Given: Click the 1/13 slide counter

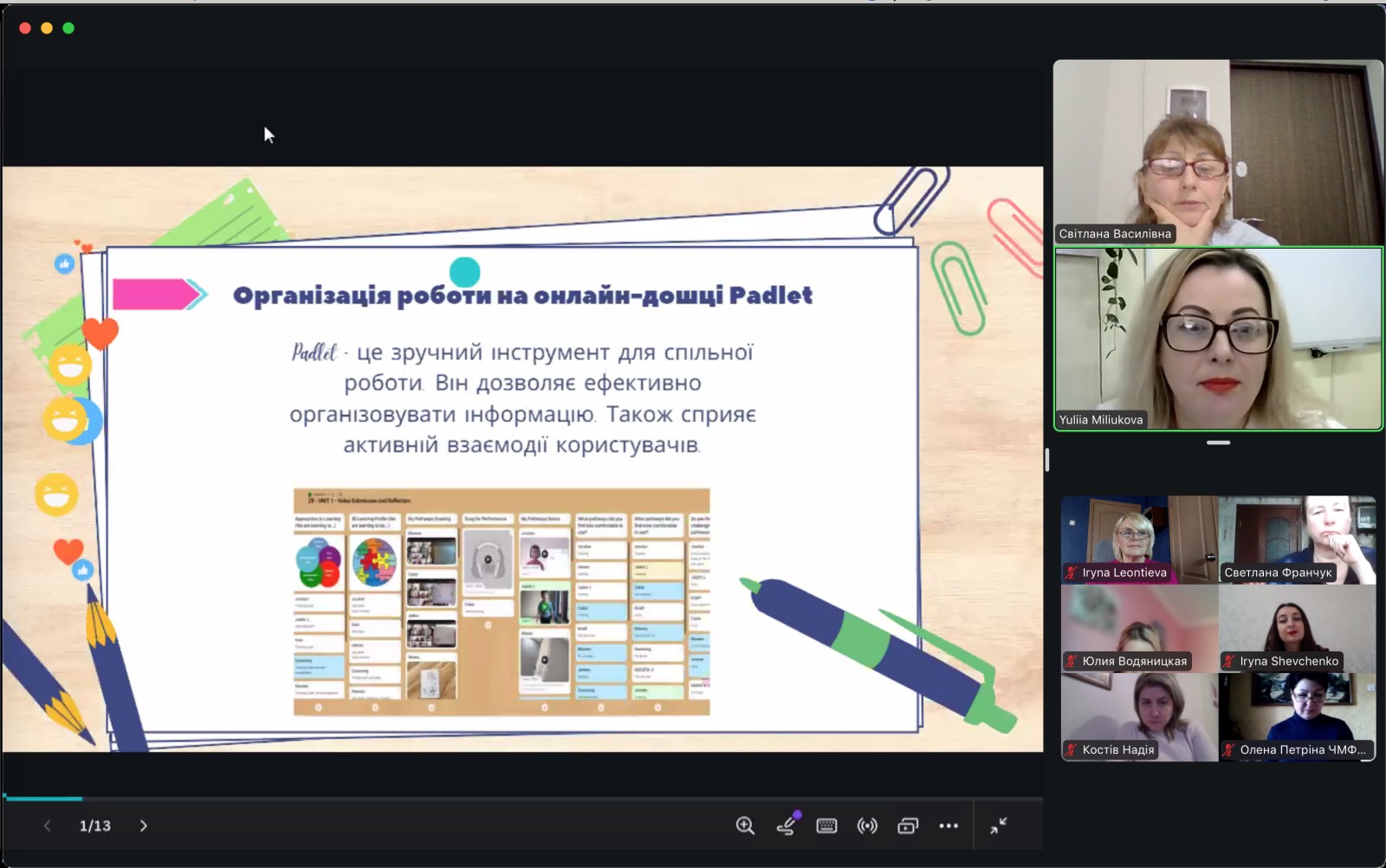Looking at the screenshot, I should tap(95, 826).
